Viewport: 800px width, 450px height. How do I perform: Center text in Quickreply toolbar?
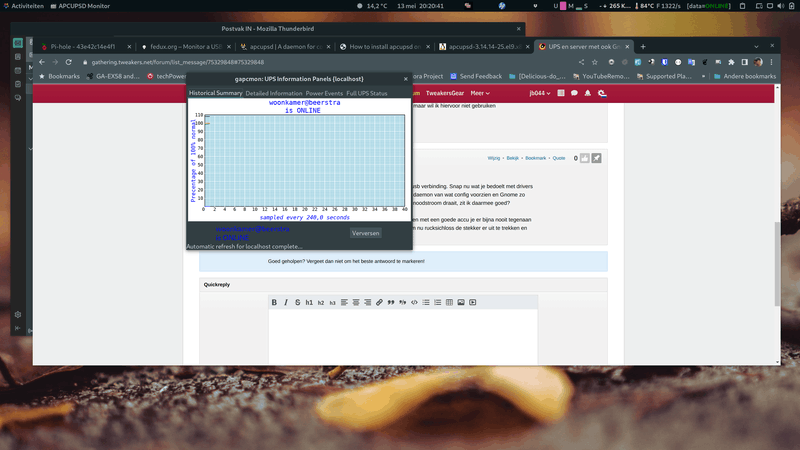(356, 303)
